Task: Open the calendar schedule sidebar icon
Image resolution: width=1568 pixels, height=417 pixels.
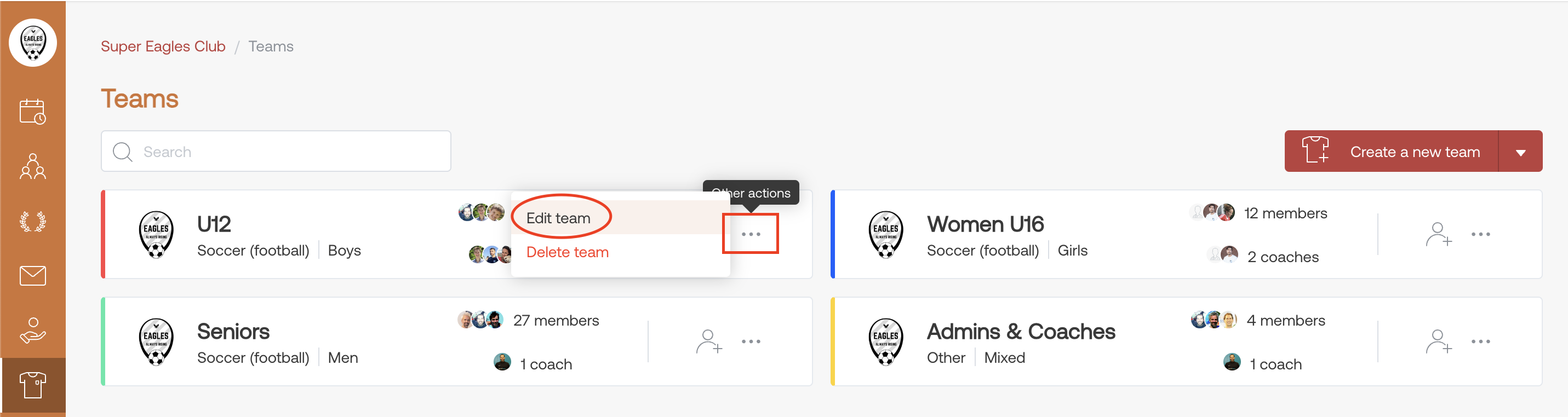Action: click(x=32, y=112)
